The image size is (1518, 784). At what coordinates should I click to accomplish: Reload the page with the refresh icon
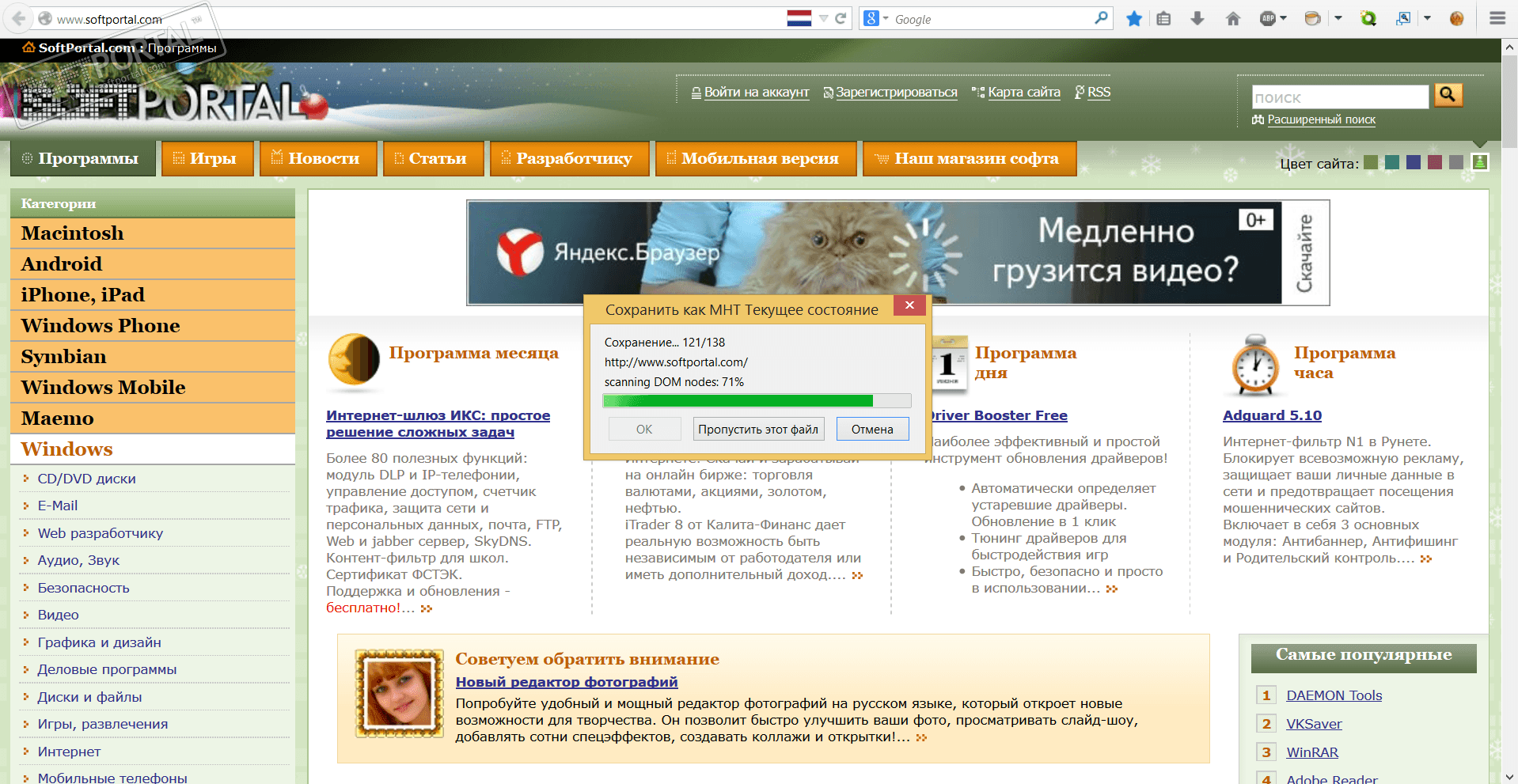click(x=841, y=18)
